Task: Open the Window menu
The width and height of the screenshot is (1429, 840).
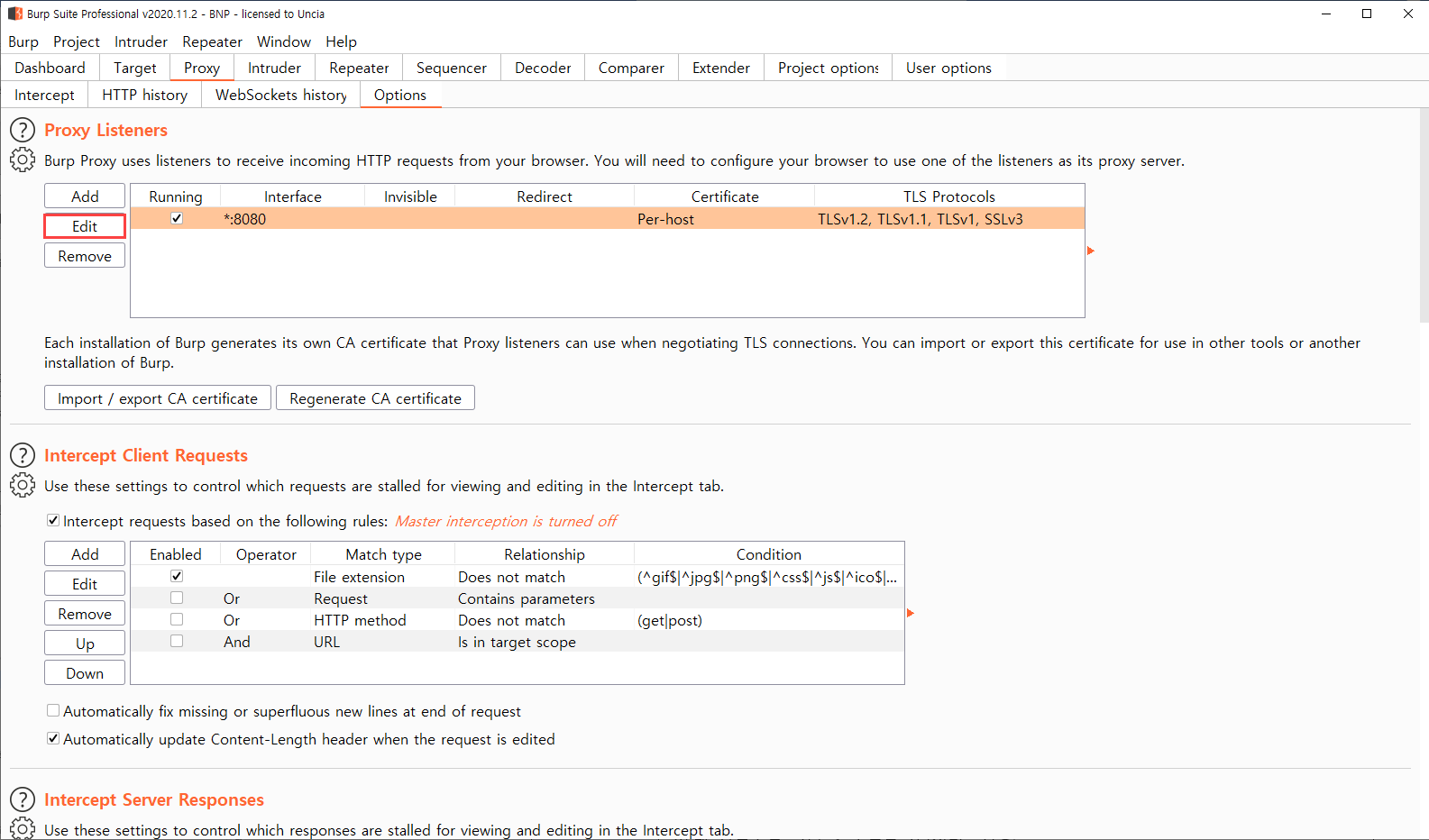Action: [284, 41]
